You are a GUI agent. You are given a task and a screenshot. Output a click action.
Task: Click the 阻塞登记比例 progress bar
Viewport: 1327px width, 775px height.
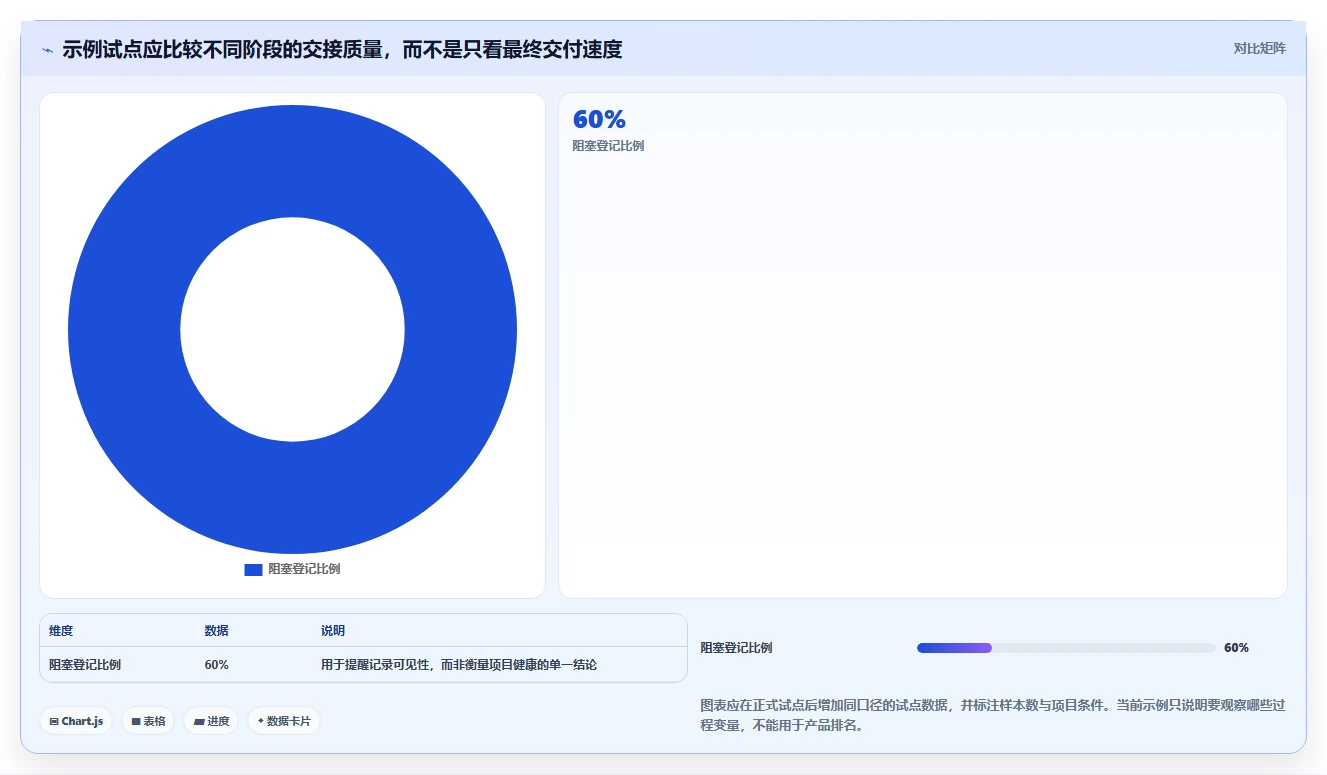click(x=1066, y=648)
